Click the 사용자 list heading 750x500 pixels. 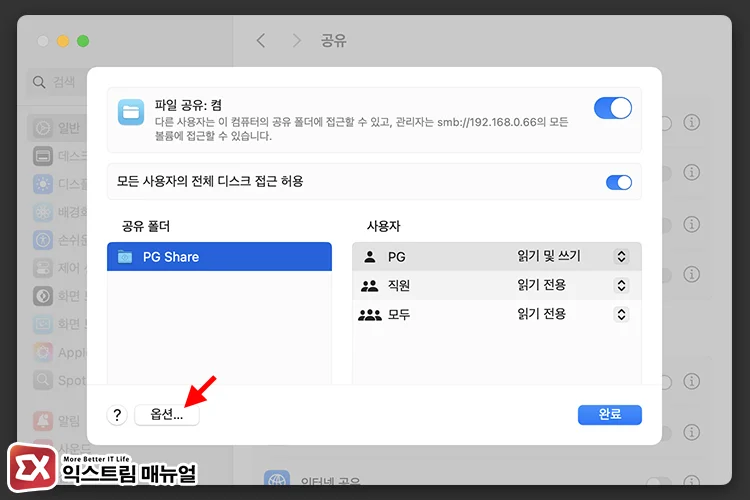point(384,226)
